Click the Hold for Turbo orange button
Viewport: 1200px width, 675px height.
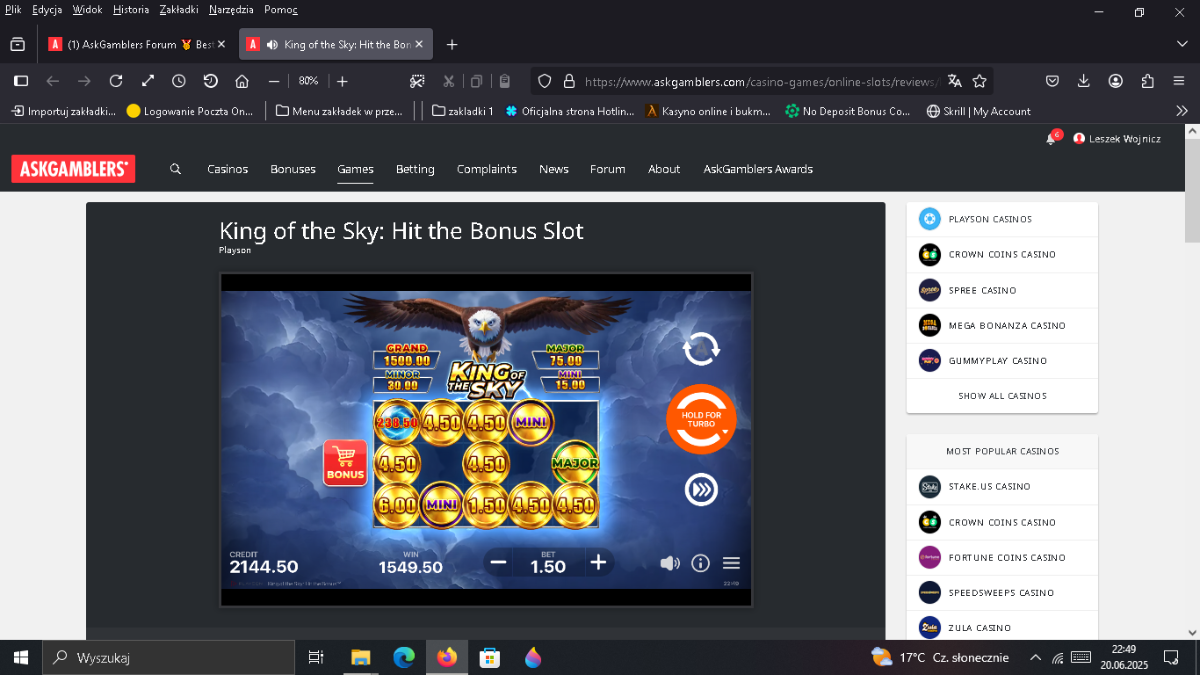click(x=701, y=419)
